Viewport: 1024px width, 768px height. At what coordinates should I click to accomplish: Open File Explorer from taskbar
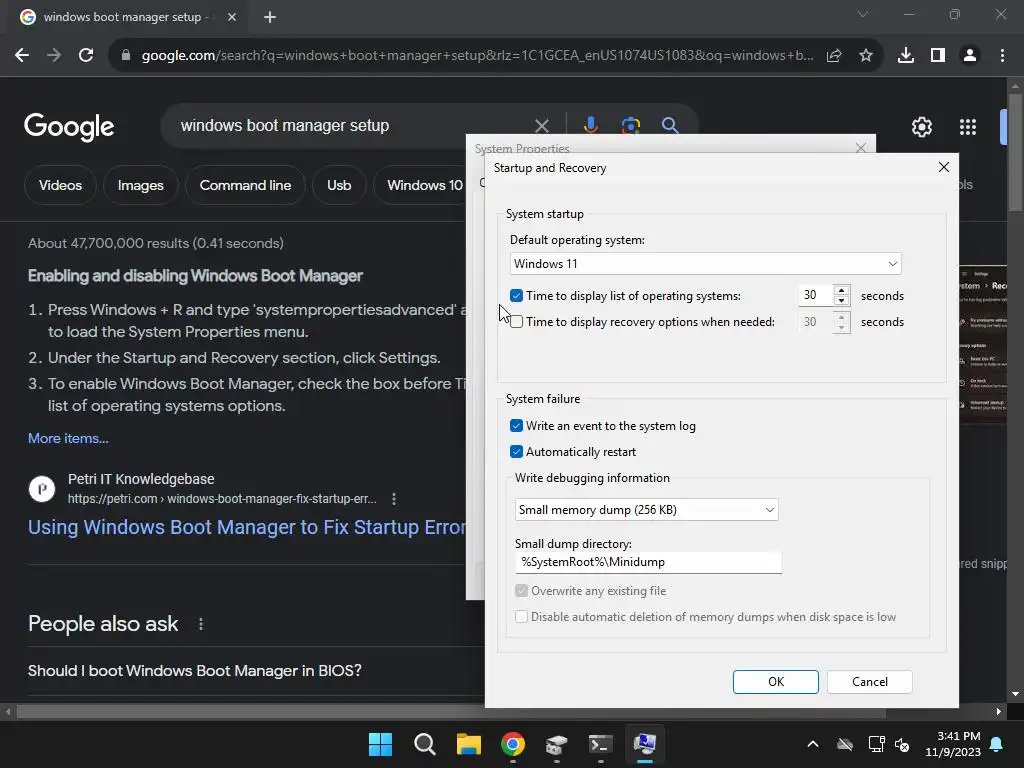pos(468,744)
